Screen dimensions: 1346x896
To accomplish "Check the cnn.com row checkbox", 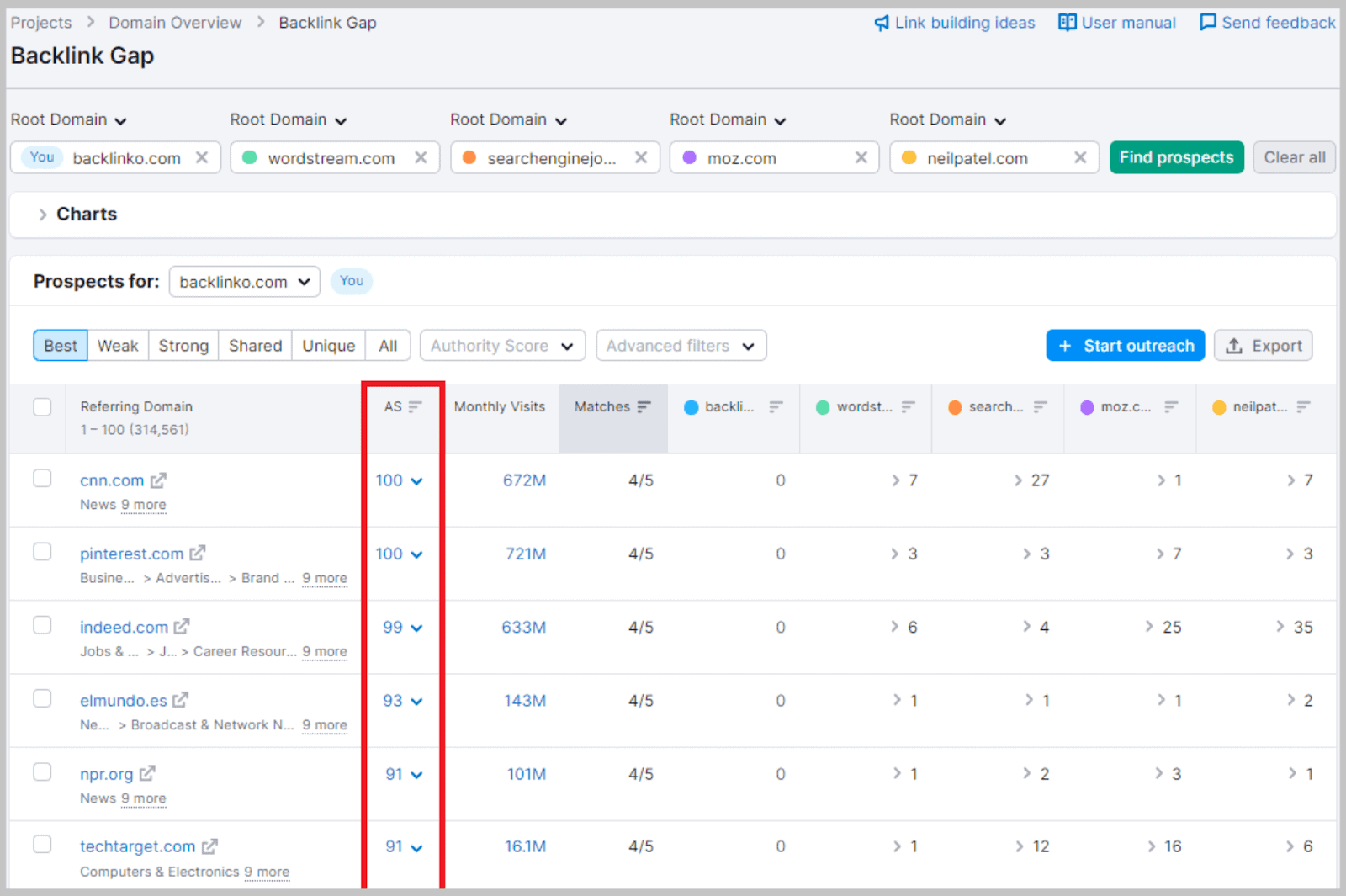I will coord(42,478).
